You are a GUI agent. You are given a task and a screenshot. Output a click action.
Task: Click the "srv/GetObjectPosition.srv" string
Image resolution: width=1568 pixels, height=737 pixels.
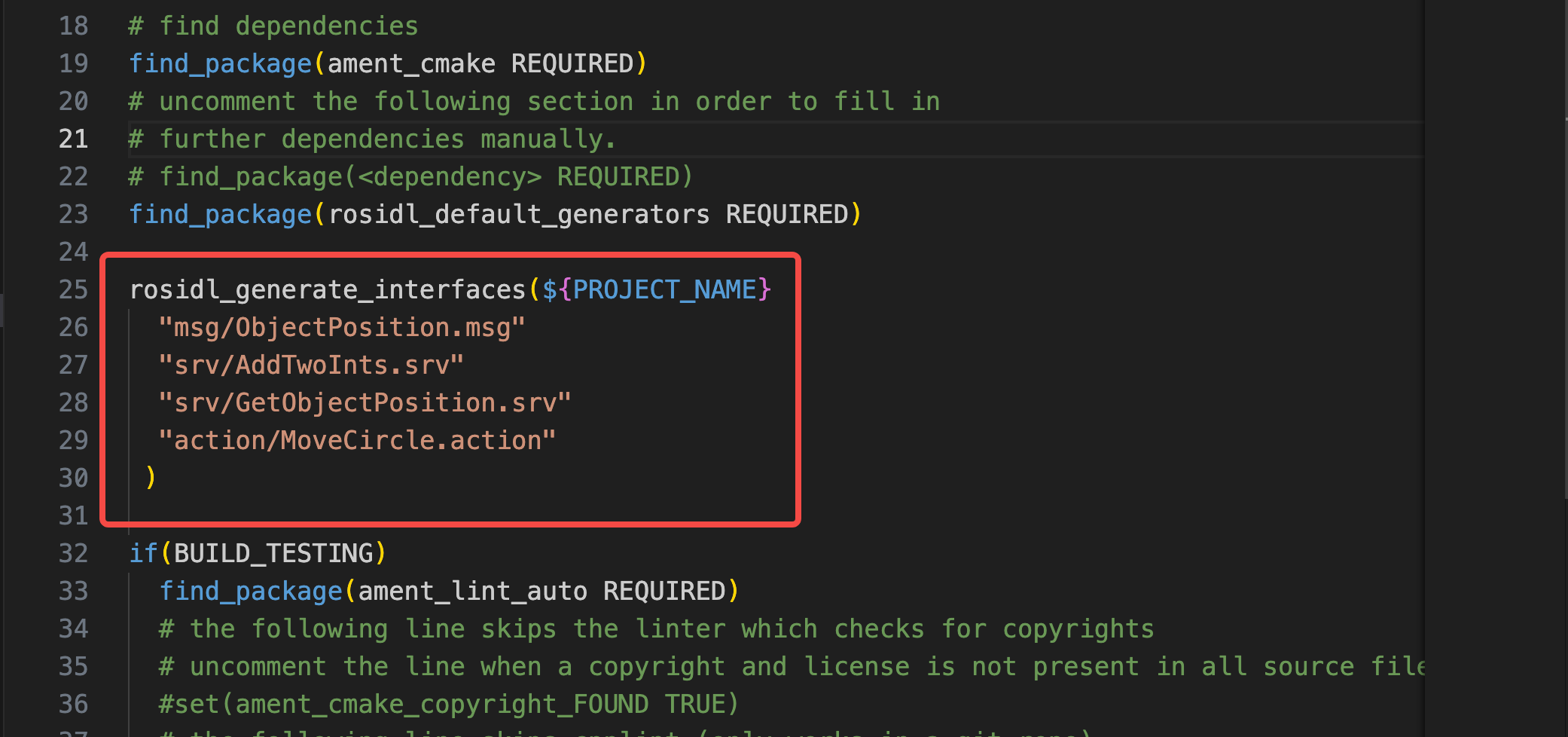(365, 403)
